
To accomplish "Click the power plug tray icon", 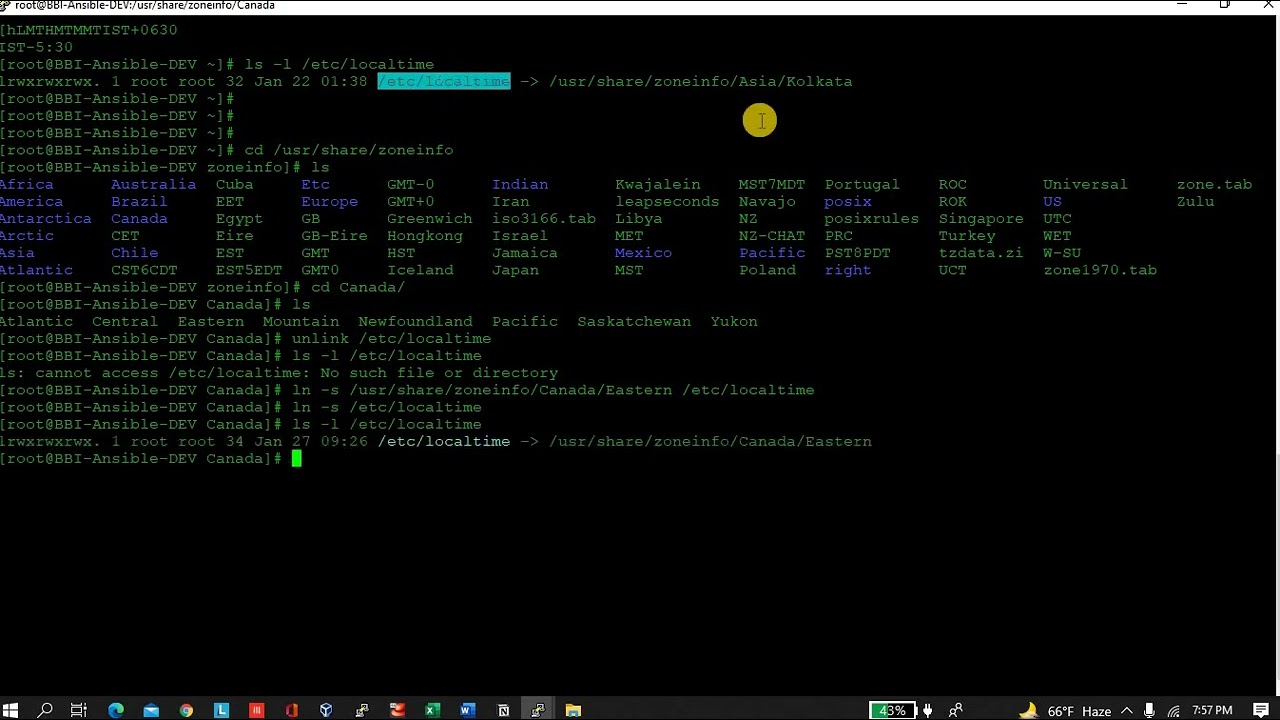I will coord(928,710).
